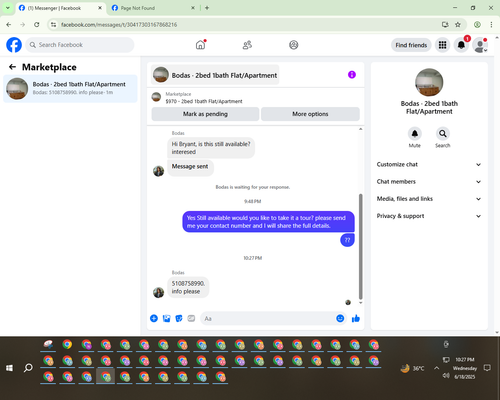500x400 pixels.
Task: Choose a sticker from composer
Action: (x=179, y=318)
